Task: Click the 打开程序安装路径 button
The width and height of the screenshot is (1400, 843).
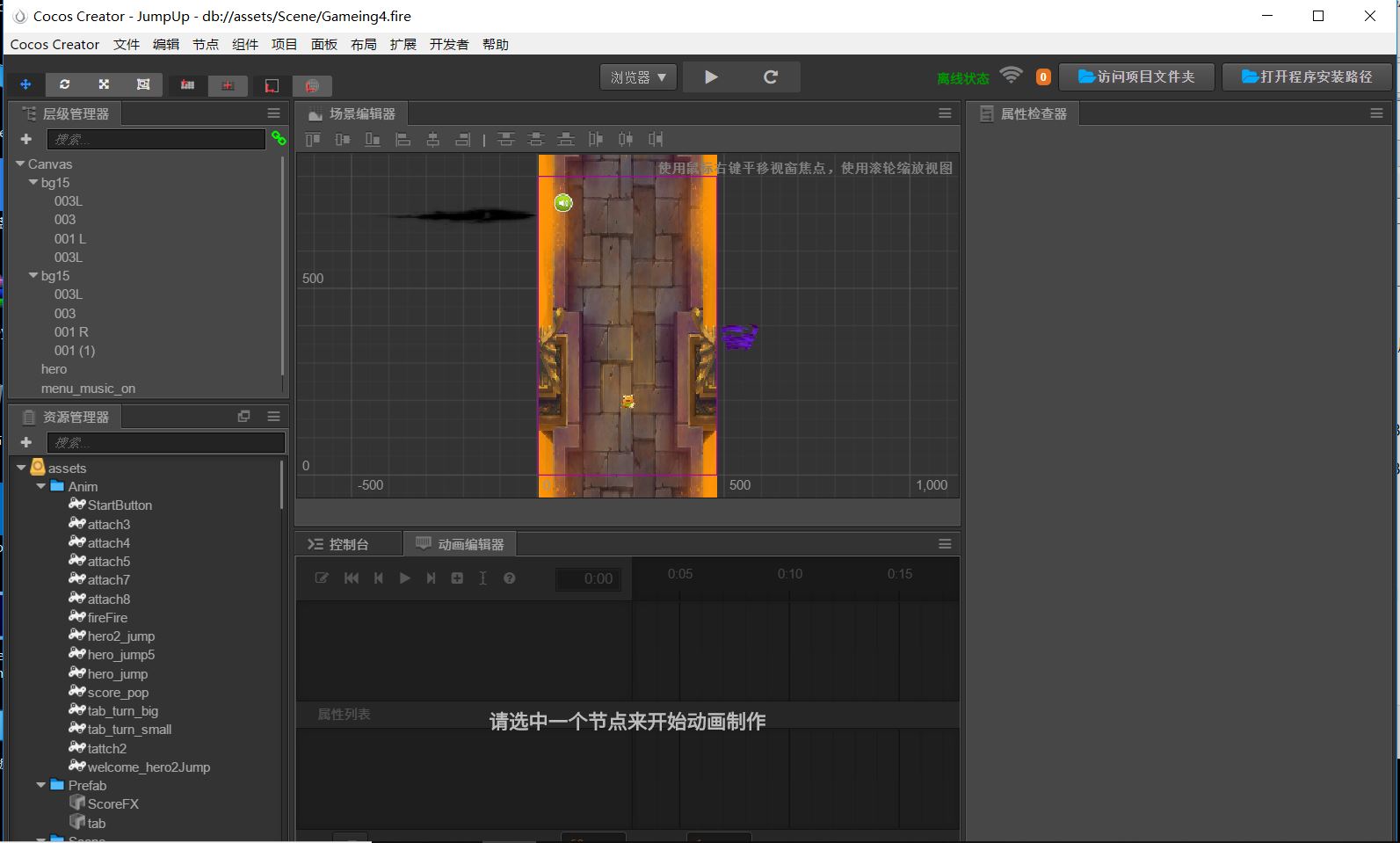Action: [1307, 77]
